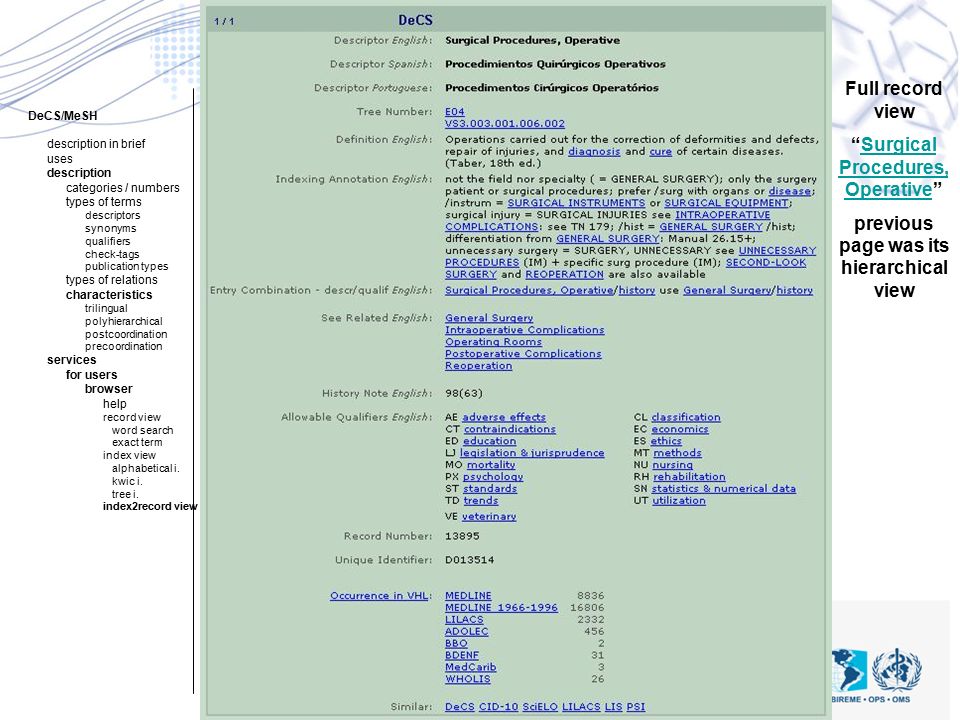Viewport: 960px width, 720px height.
Task: Open Postoperative Complications related link
Action: pos(523,354)
